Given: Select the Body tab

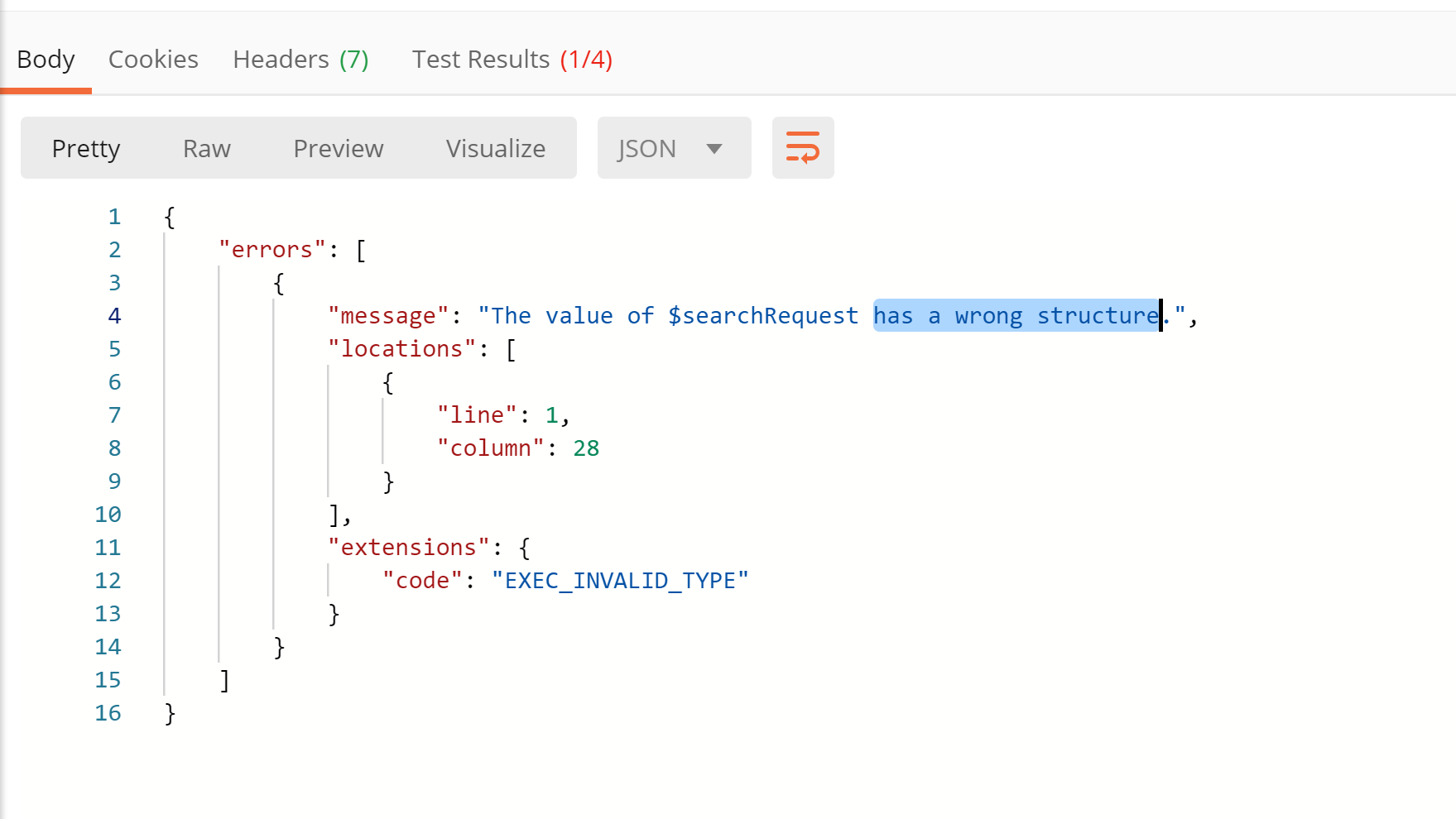Looking at the screenshot, I should (46, 59).
